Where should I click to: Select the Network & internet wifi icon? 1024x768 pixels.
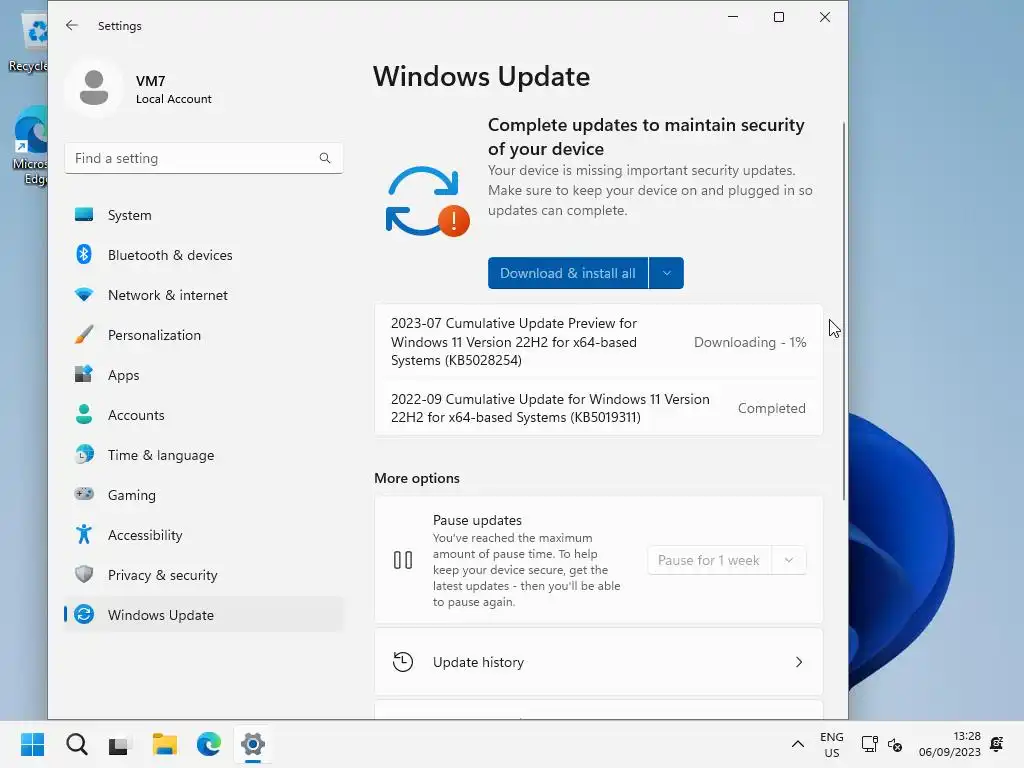[x=84, y=295]
